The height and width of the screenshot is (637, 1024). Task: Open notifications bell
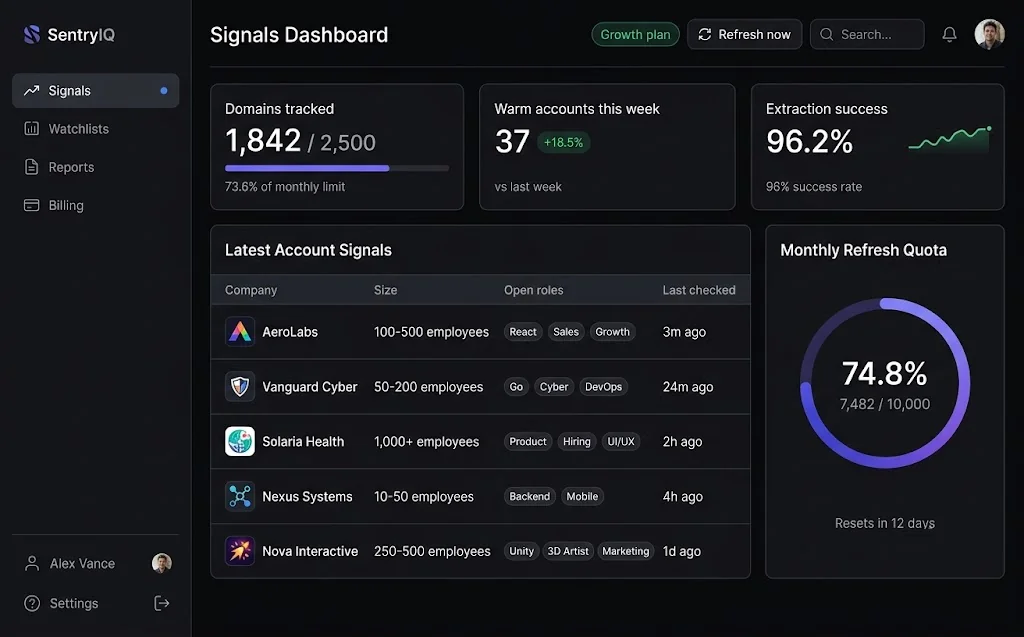(950, 35)
